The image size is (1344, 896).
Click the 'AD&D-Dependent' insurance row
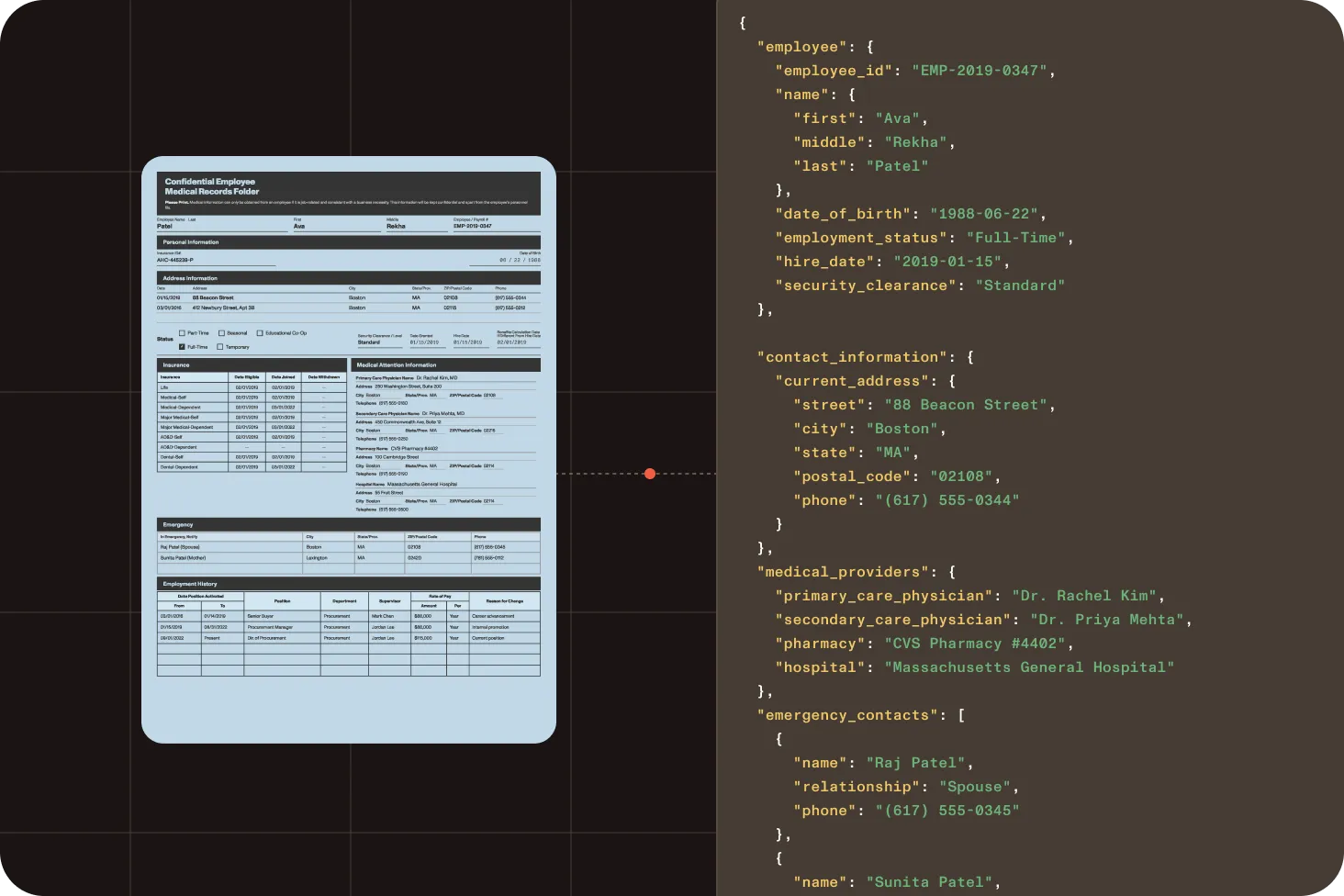(252, 447)
